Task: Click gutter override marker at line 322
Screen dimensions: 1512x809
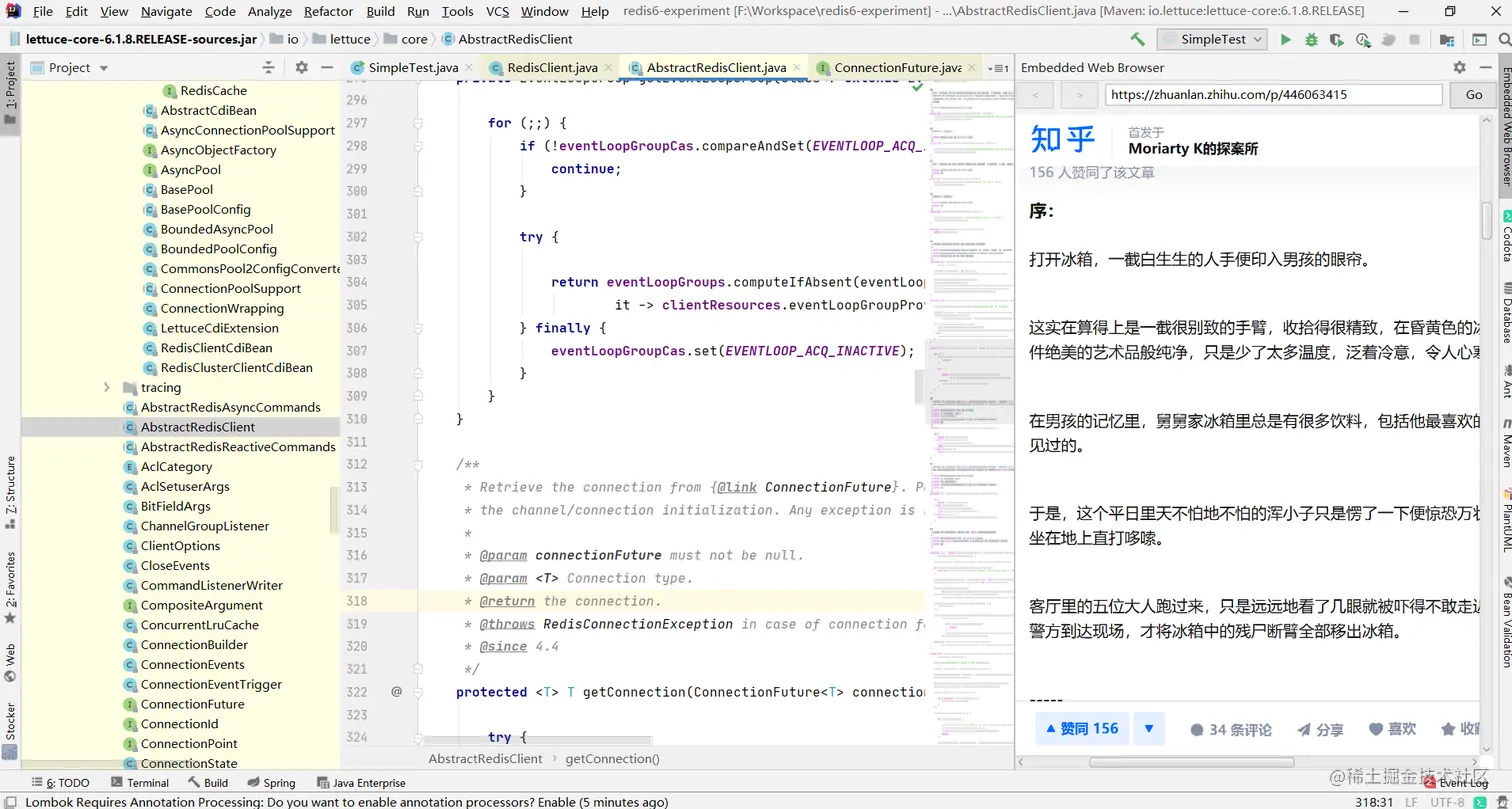Action: (x=396, y=691)
